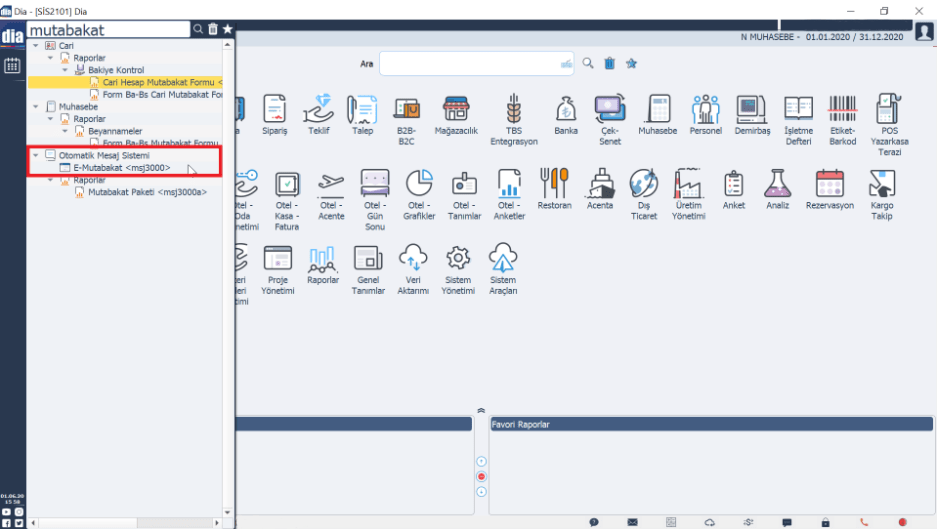Open the Muhasebe module icon
938x529 pixels.
pos(658,110)
